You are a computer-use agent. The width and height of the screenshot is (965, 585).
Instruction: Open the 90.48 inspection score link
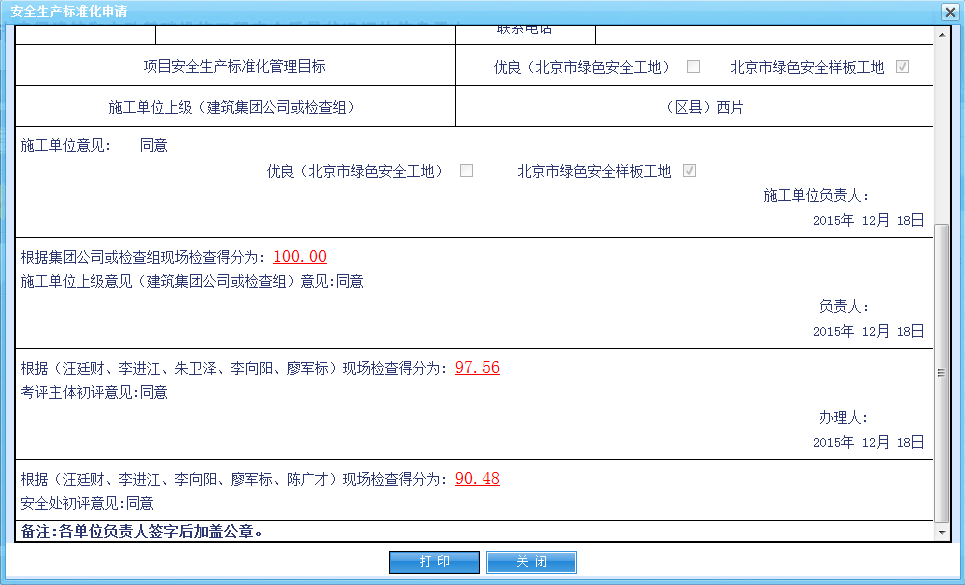click(477, 479)
